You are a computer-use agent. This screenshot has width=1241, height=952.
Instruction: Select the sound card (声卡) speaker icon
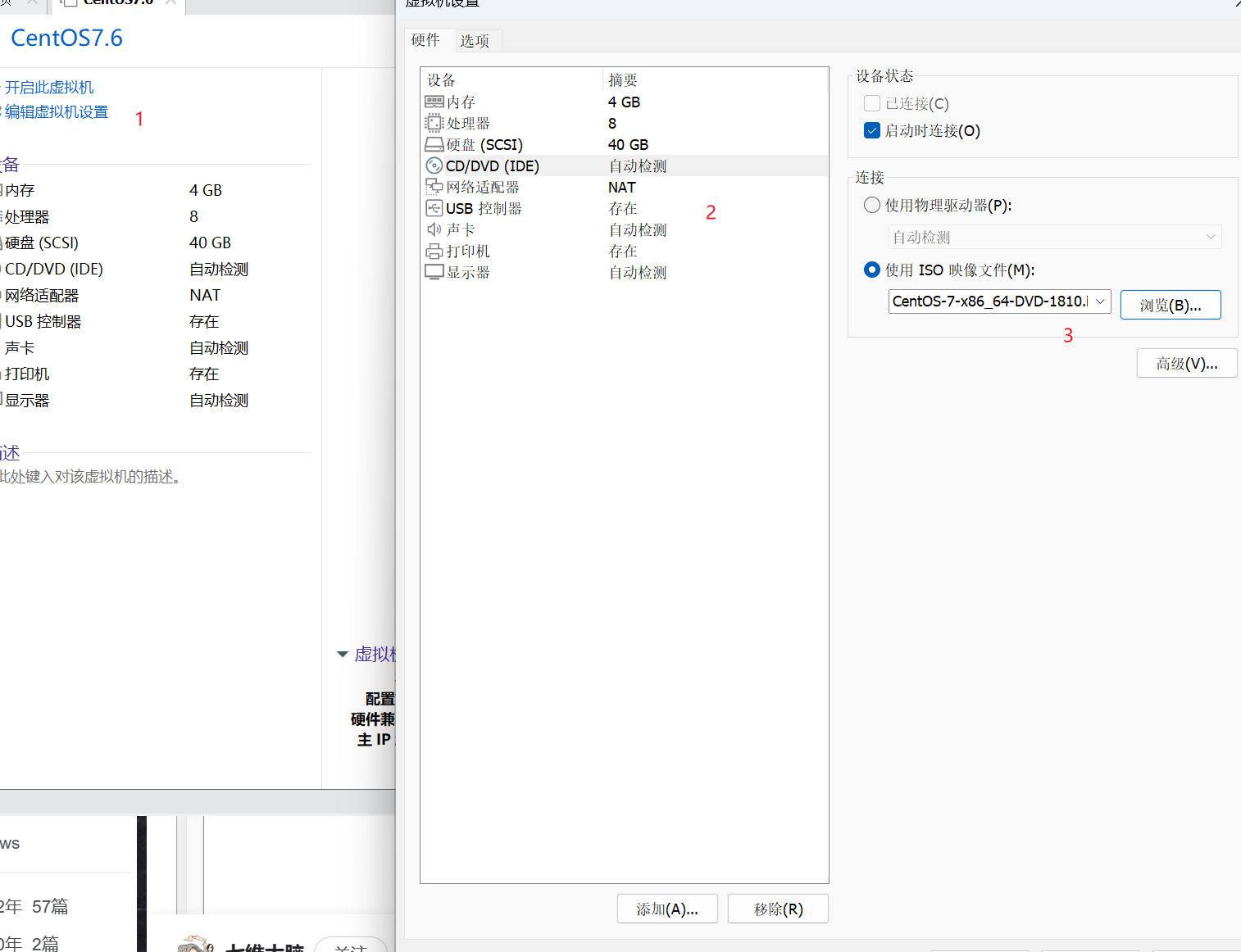point(434,229)
